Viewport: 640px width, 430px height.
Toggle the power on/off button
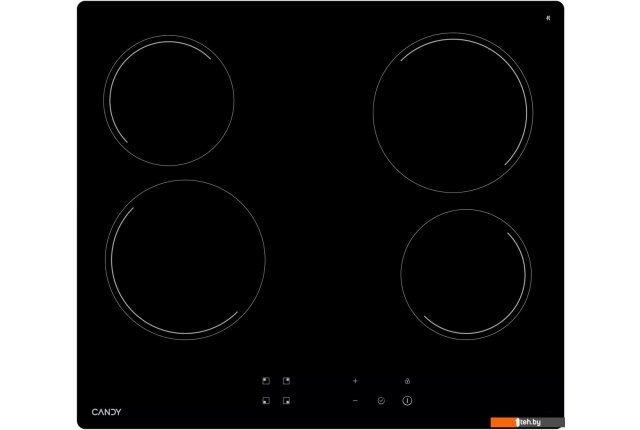coord(408,401)
